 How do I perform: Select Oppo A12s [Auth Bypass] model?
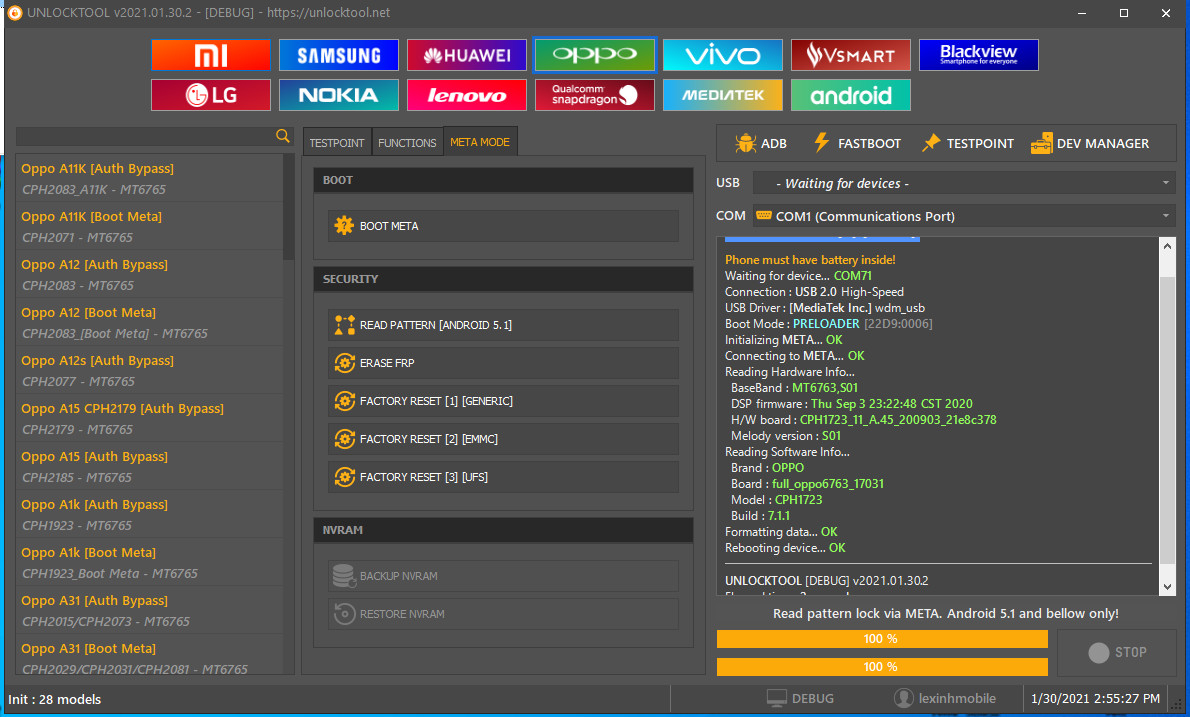pyautogui.click(x=150, y=370)
